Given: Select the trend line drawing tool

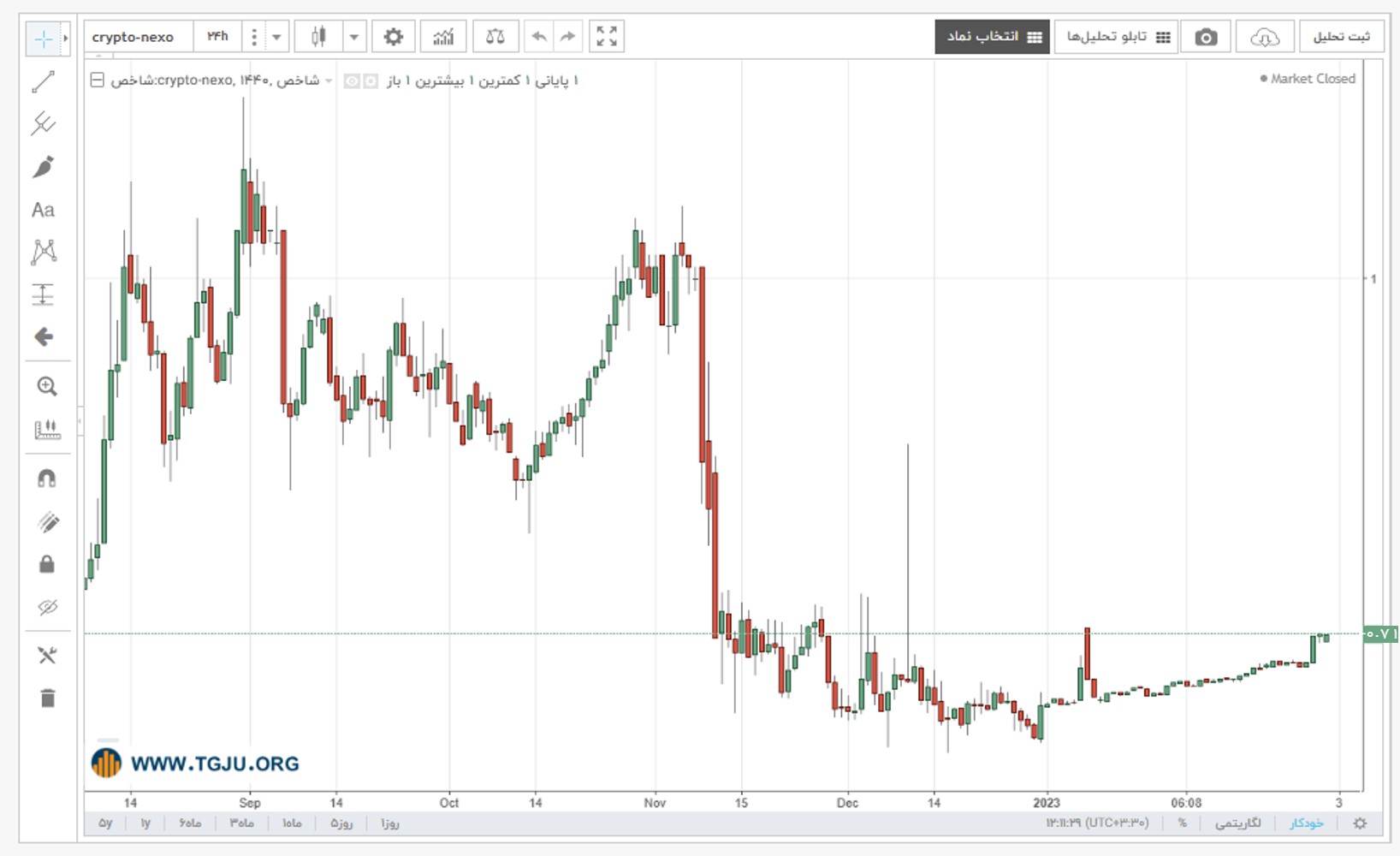Looking at the screenshot, I should coord(44,81).
